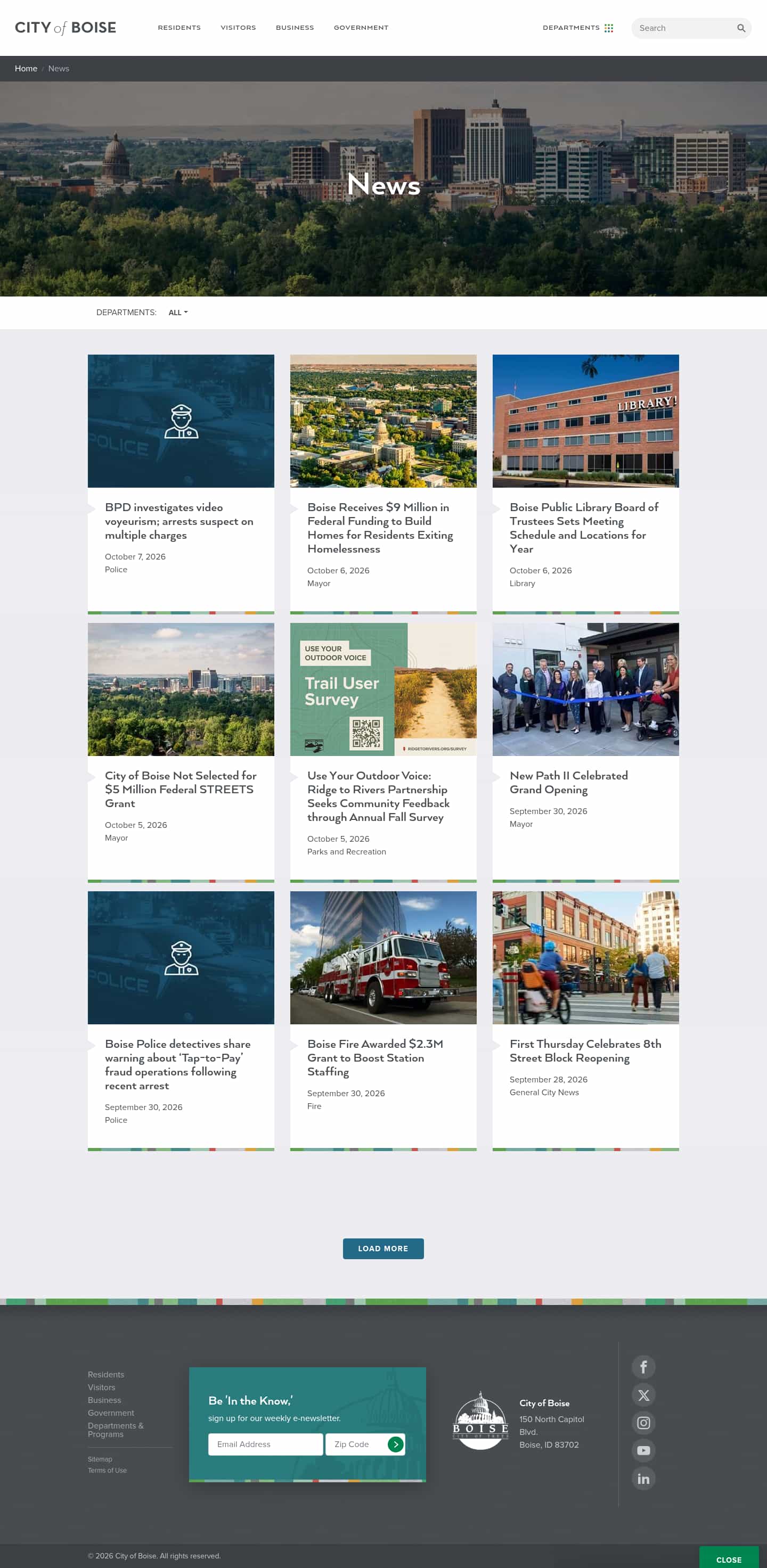The height and width of the screenshot is (1568, 767).
Task: Open the LinkedIn icon in footer
Action: [x=643, y=1479]
